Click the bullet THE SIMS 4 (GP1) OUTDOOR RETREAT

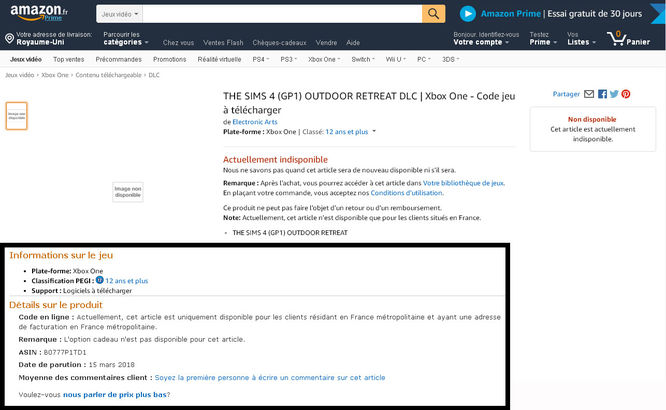(x=290, y=232)
